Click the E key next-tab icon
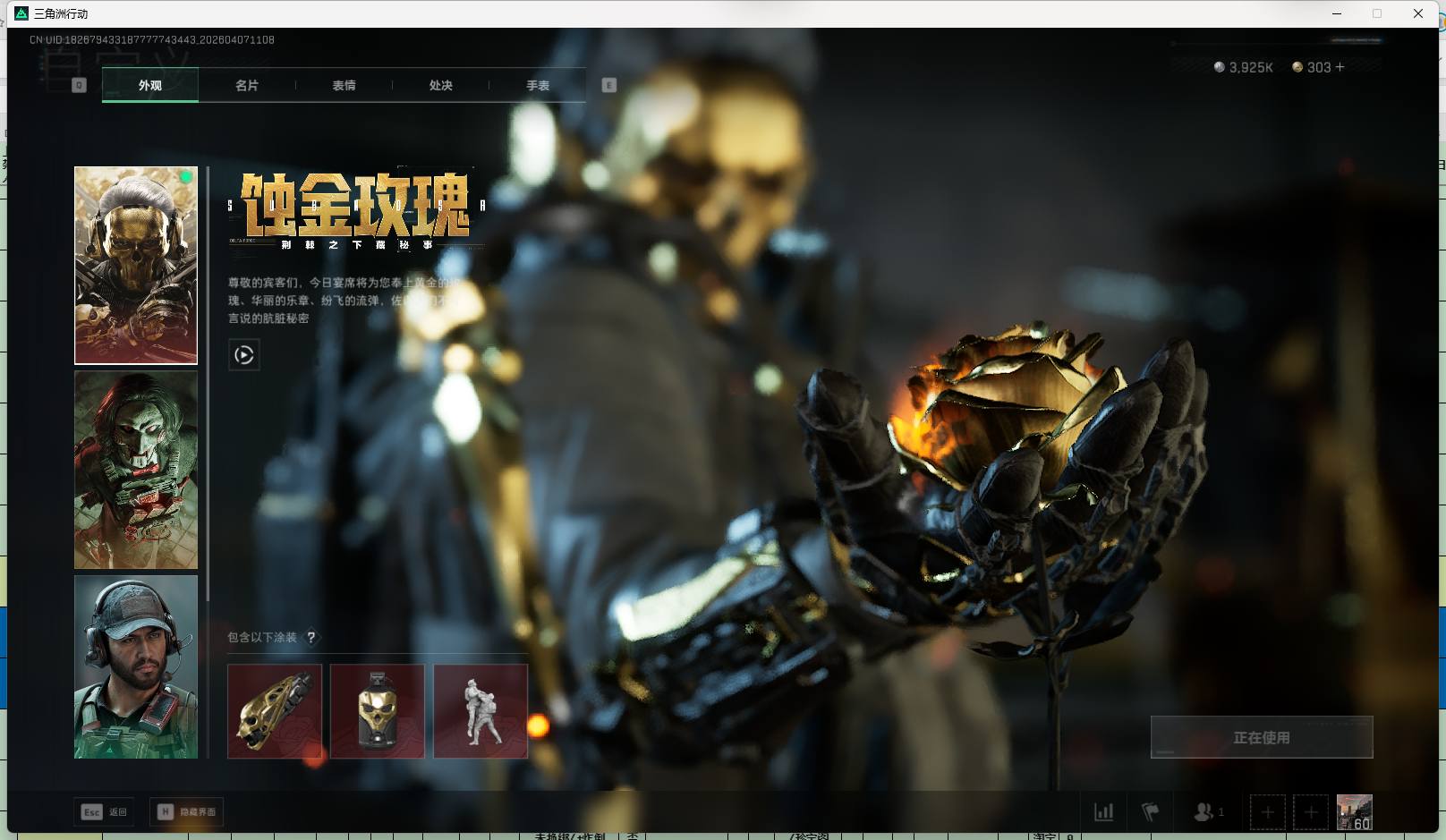1446x840 pixels. click(x=609, y=85)
